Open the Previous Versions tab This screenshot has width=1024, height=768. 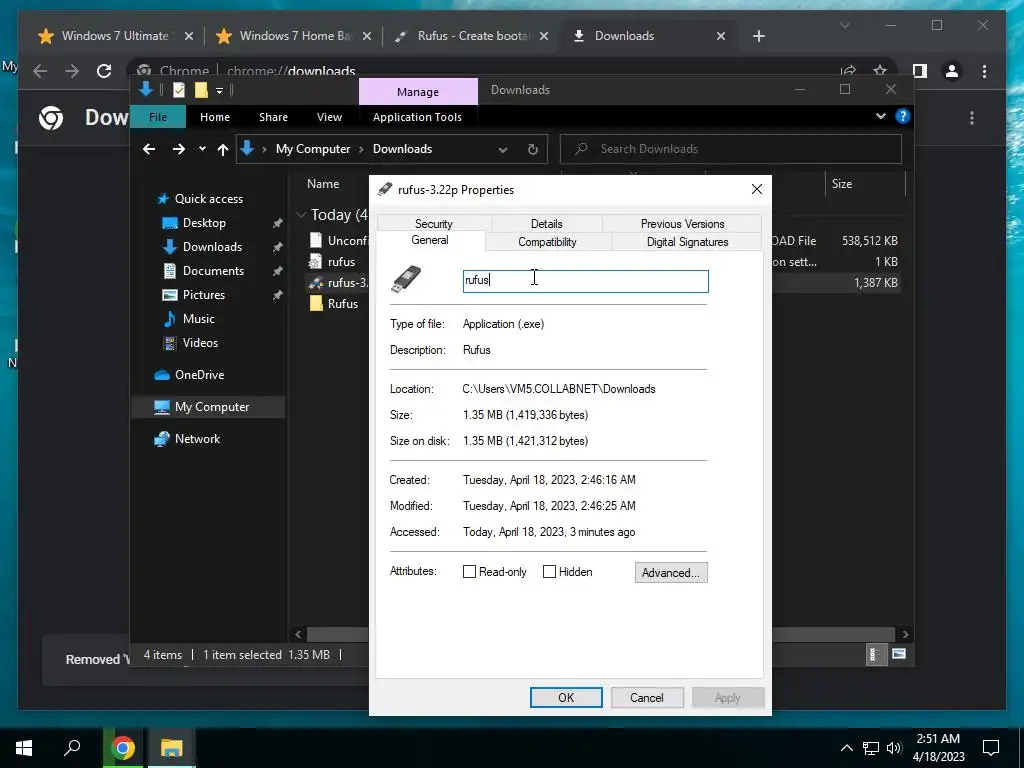(x=682, y=223)
